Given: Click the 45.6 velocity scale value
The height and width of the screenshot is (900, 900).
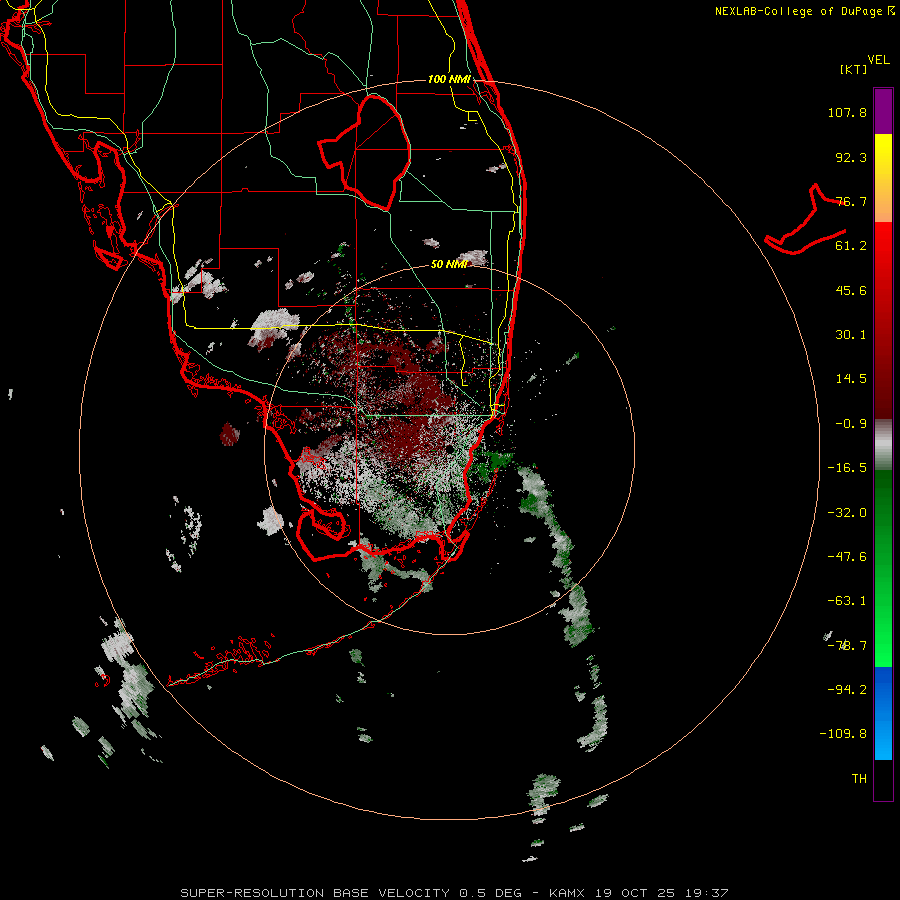Looking at the screenshot, I should (851, 290).
